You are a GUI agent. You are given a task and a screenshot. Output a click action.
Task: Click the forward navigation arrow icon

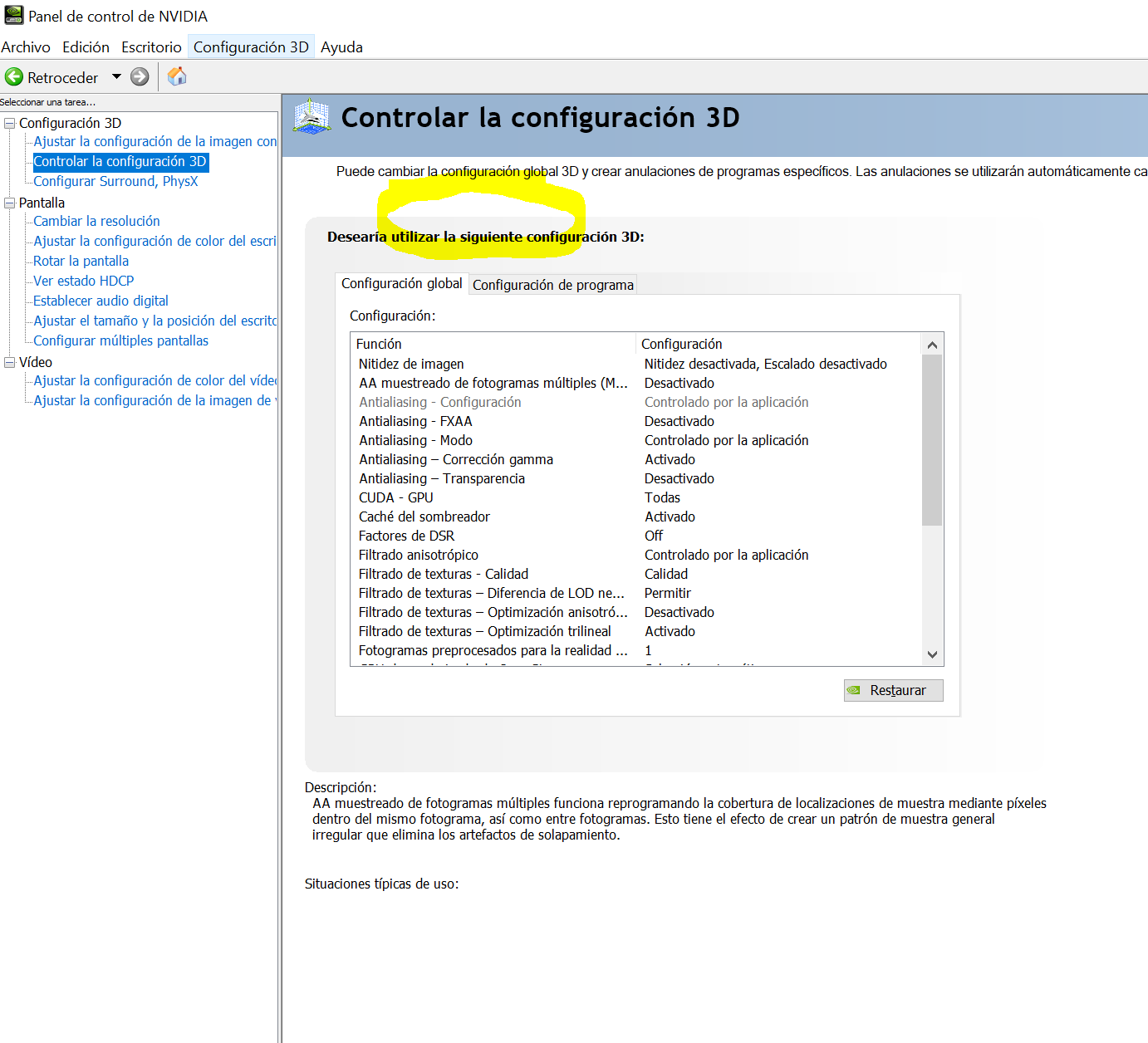click(x=140, y=77)
